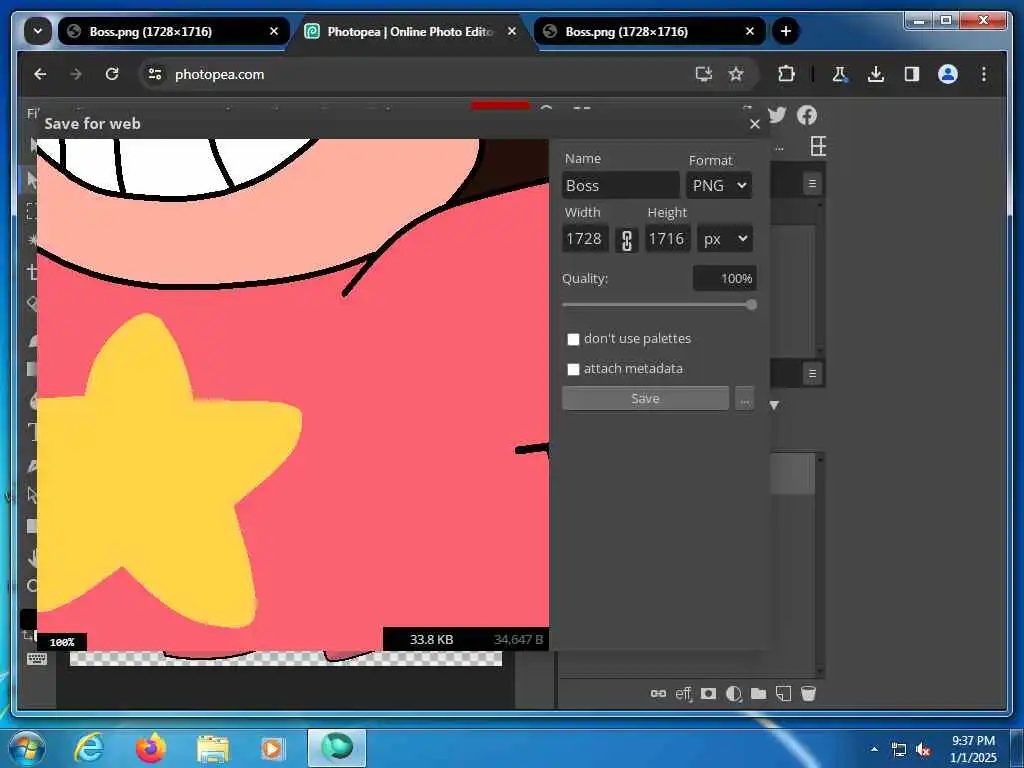Click install app icon in address bar

703,74
